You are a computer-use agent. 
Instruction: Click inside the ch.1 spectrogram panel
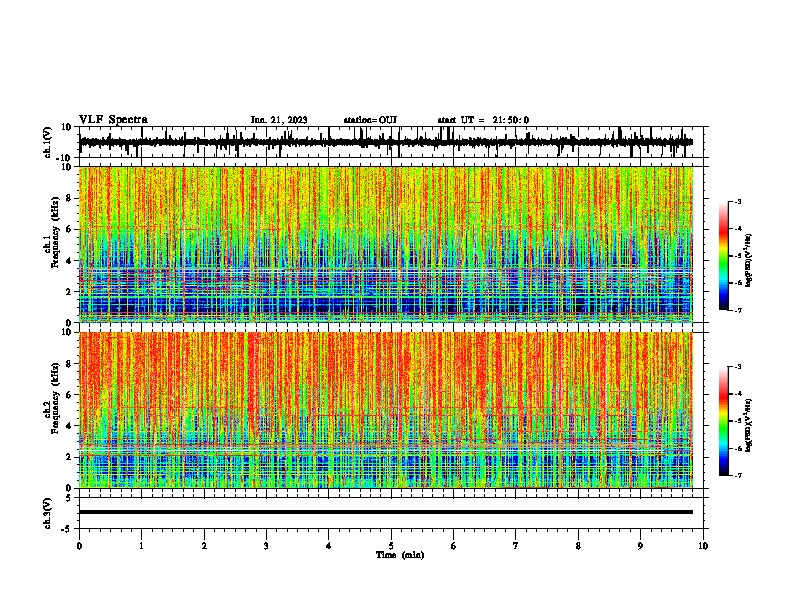click(386, 244)
